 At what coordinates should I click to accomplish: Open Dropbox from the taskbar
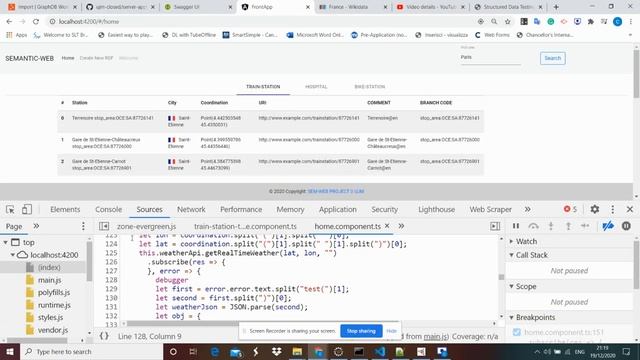coord(277,351)
